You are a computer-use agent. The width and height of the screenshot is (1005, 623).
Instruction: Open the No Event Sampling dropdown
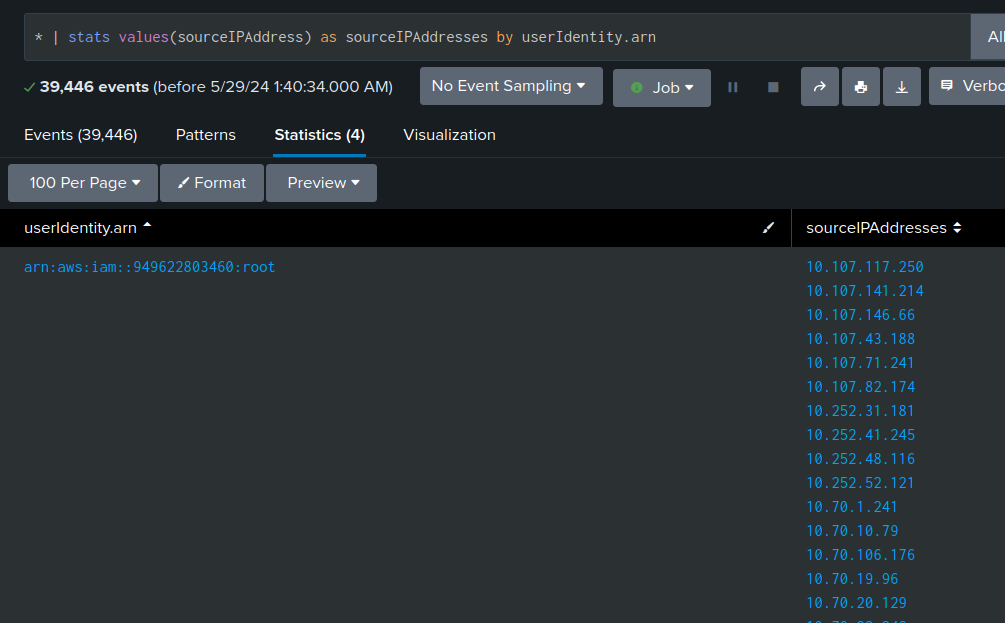tap(510, 86)
